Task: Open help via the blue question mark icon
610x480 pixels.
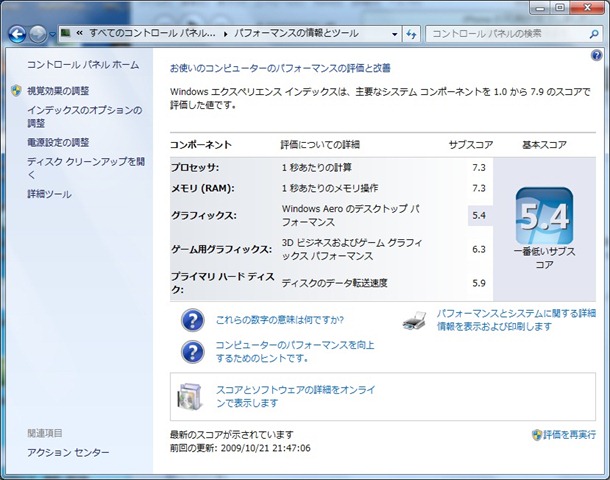Action: (596, 56)
